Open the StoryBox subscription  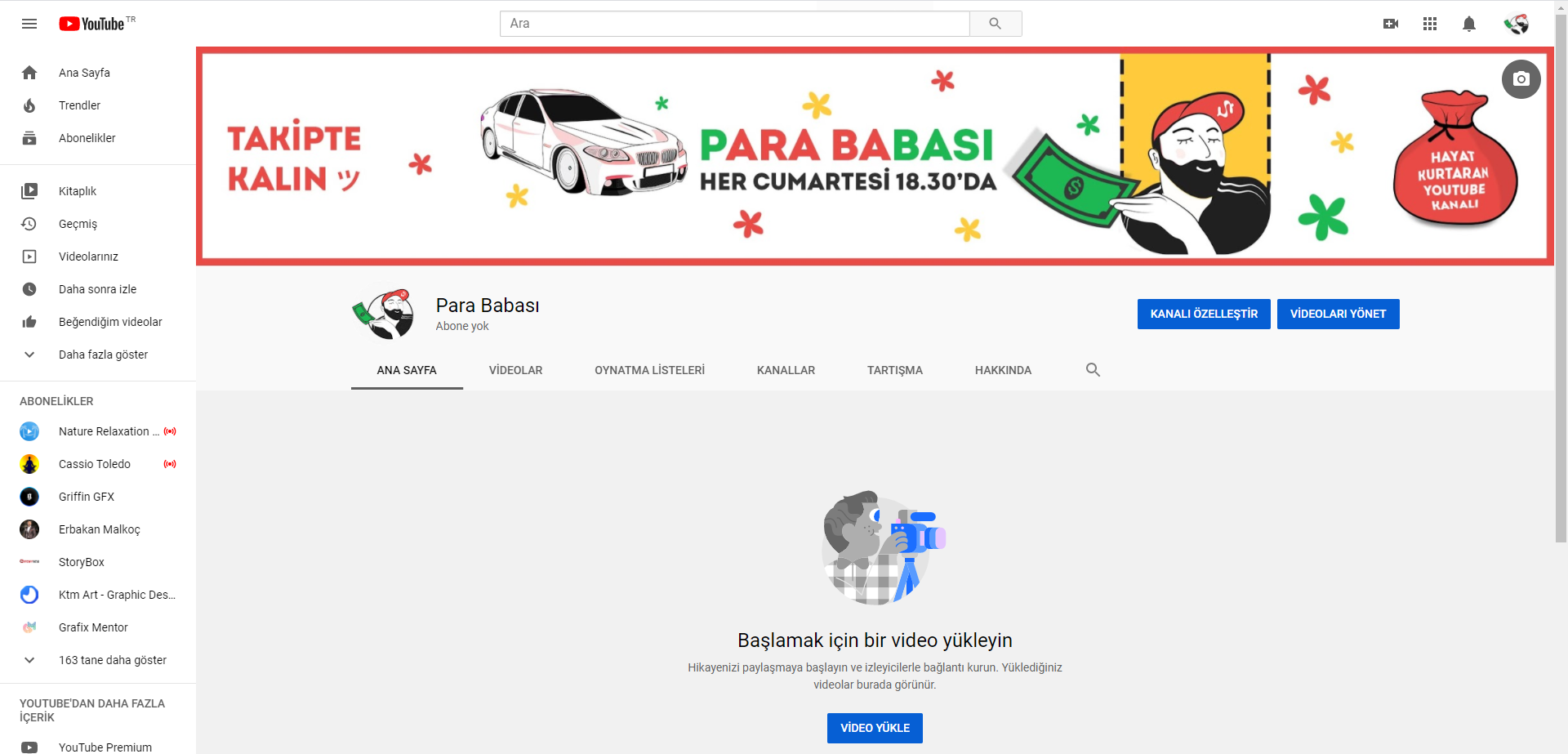click(x=98, y=562)
